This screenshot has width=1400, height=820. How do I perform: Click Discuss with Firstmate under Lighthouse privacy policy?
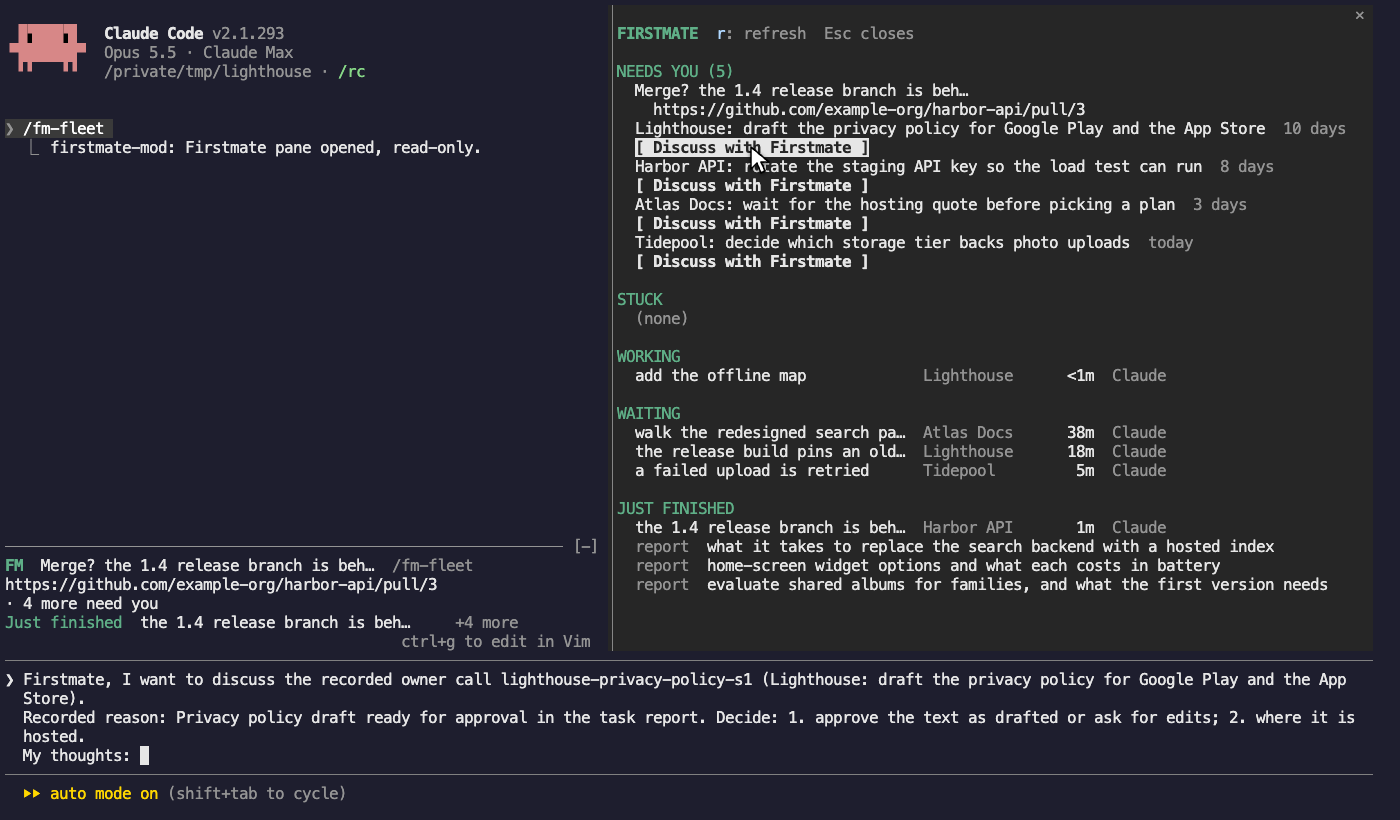pos(751,147)
